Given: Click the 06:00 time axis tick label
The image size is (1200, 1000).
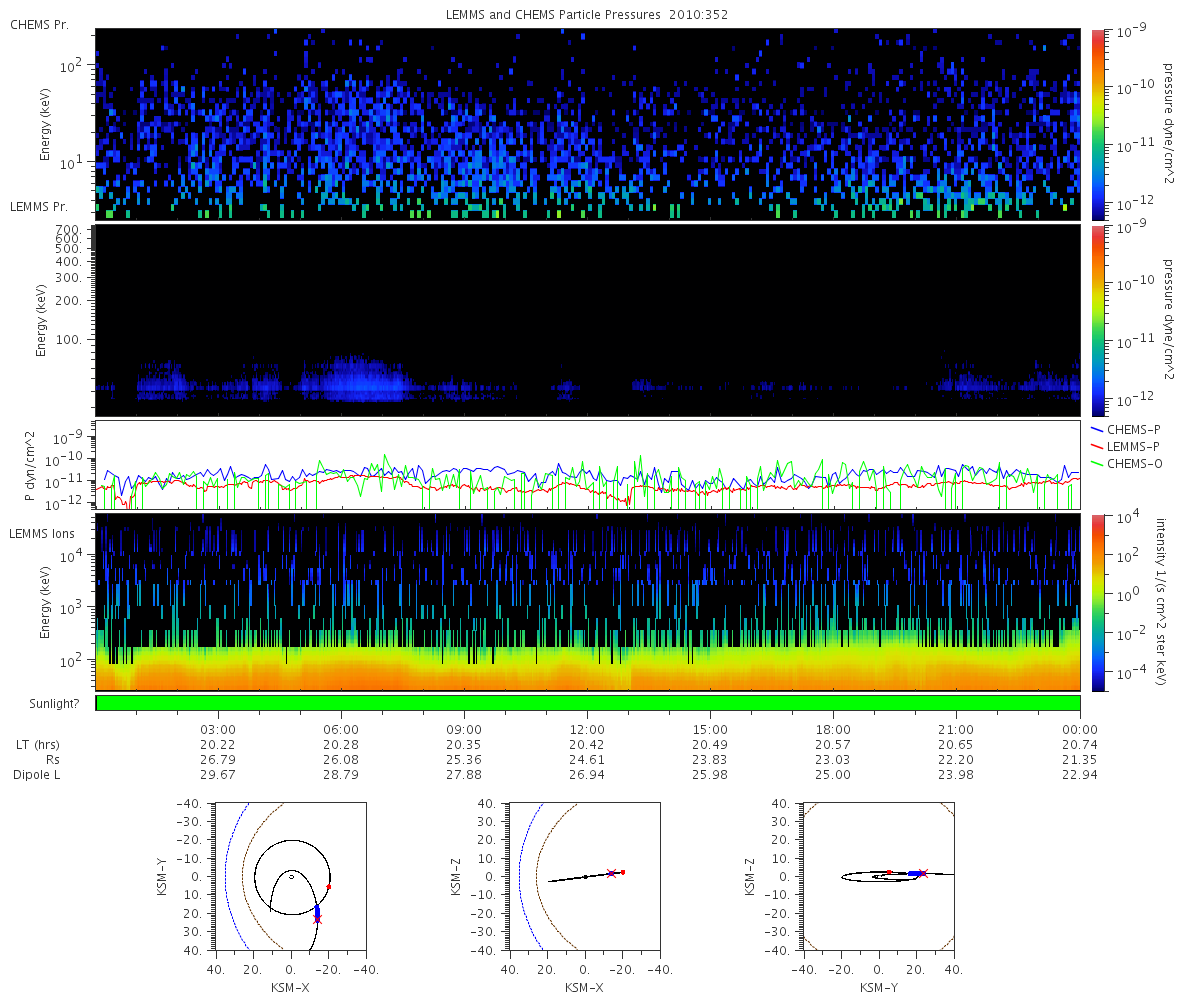Looking at the screenshot, I should 341,729.
